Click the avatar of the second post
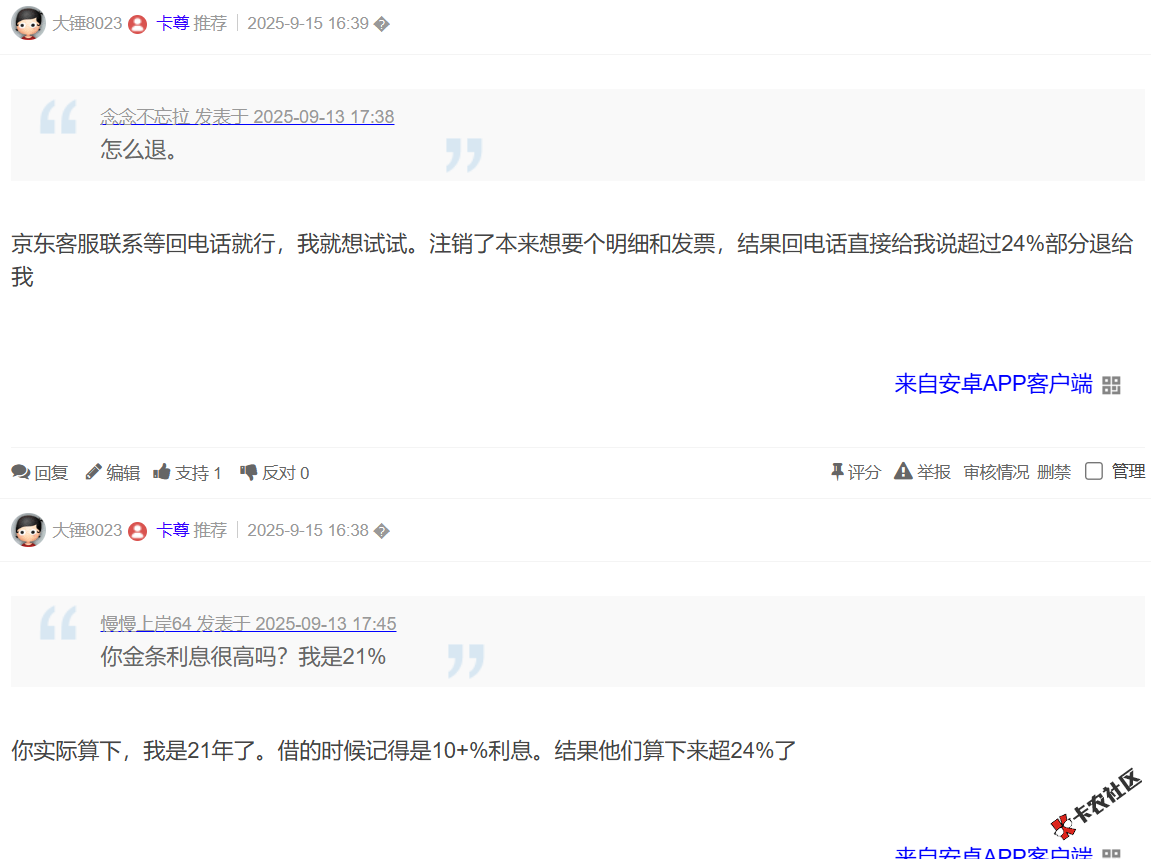This screenshot has height=859, width=1151. tap(29, 530)
